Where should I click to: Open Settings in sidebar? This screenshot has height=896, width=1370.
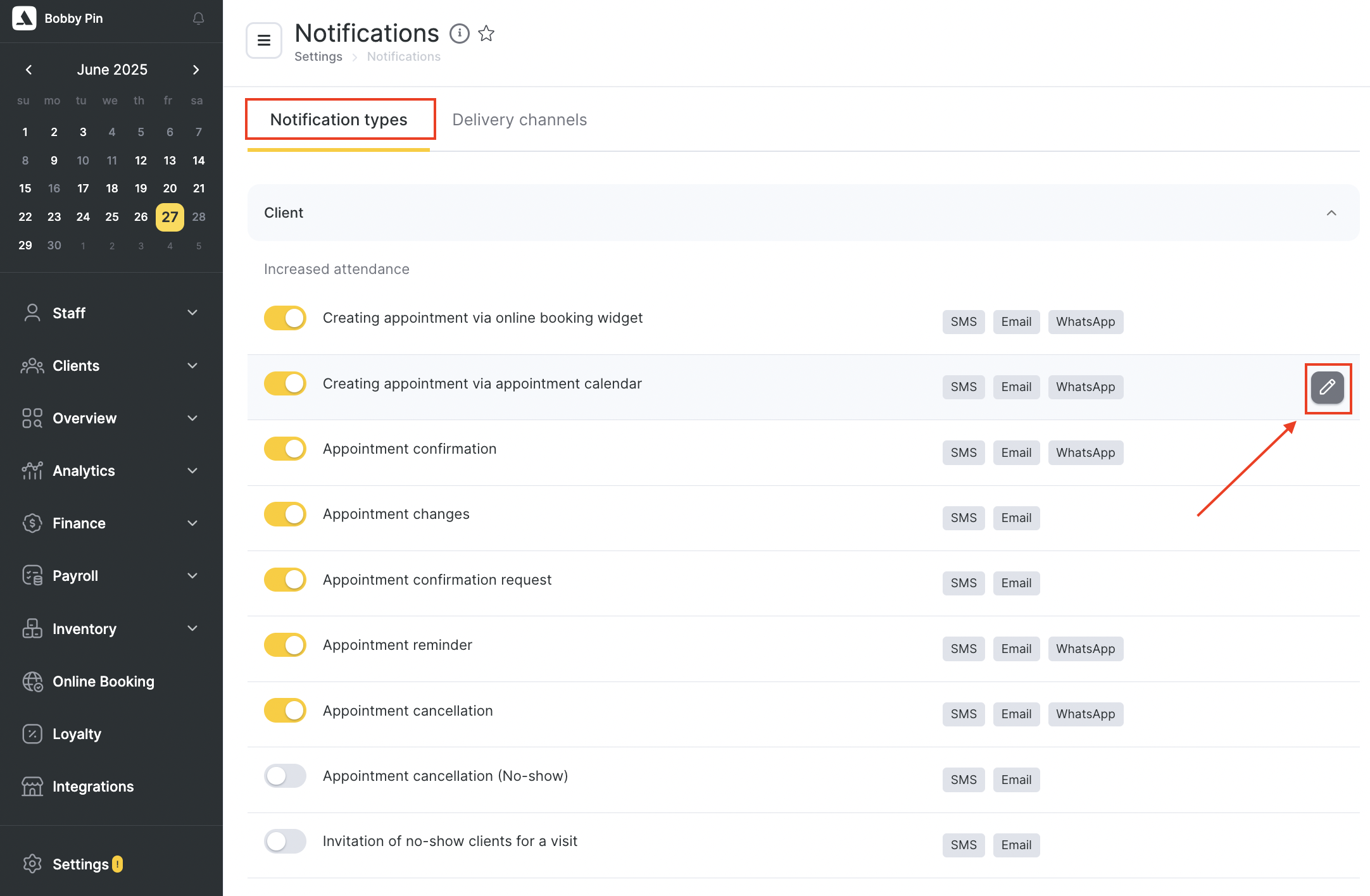(x=80, y=864)
